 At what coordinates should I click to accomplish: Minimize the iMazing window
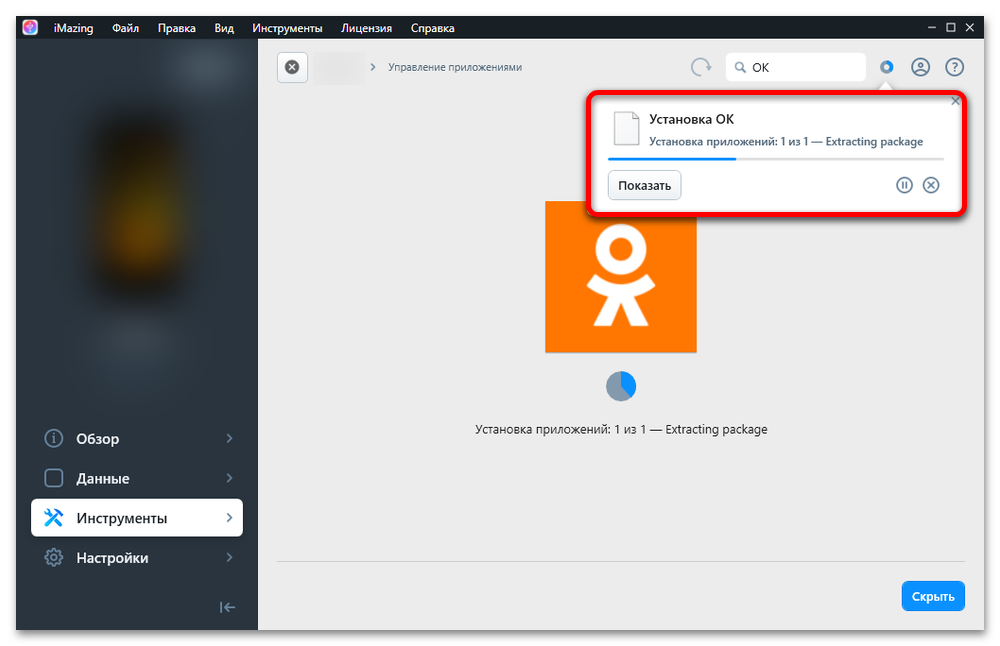932,27
